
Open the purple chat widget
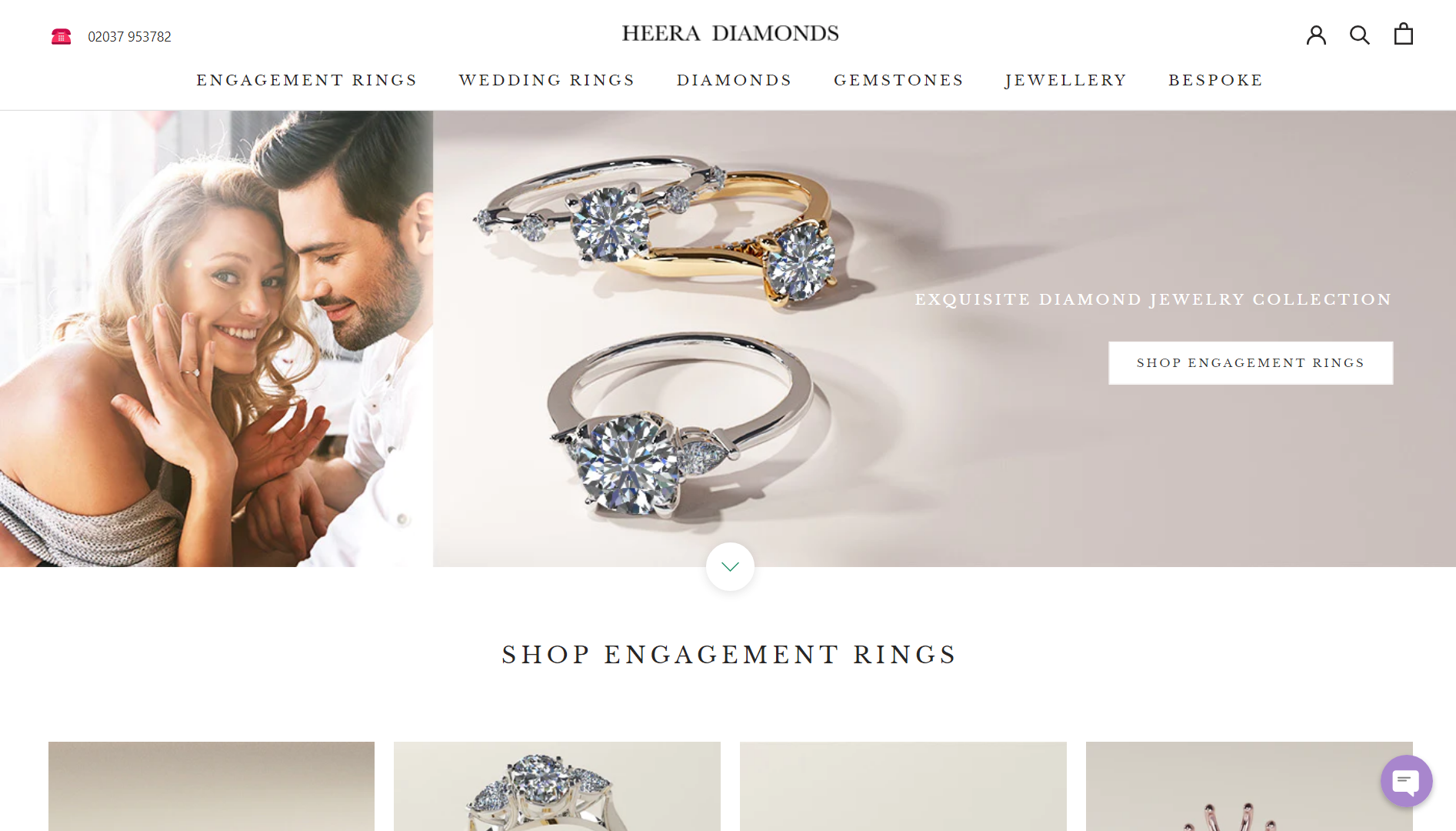(x=1406, y=781)
